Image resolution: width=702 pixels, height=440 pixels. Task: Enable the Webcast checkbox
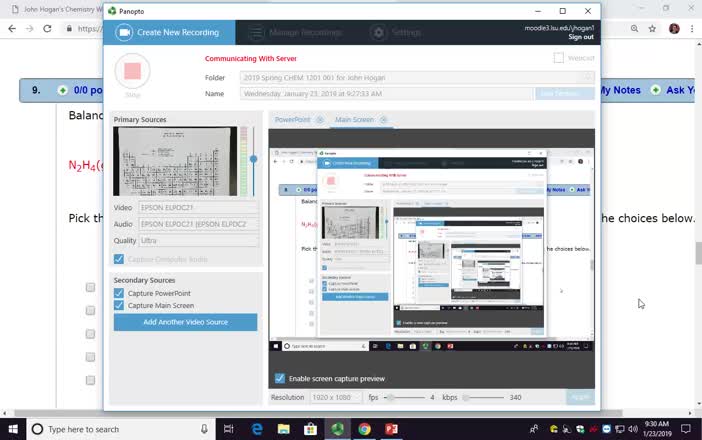[x=559, y=58]
